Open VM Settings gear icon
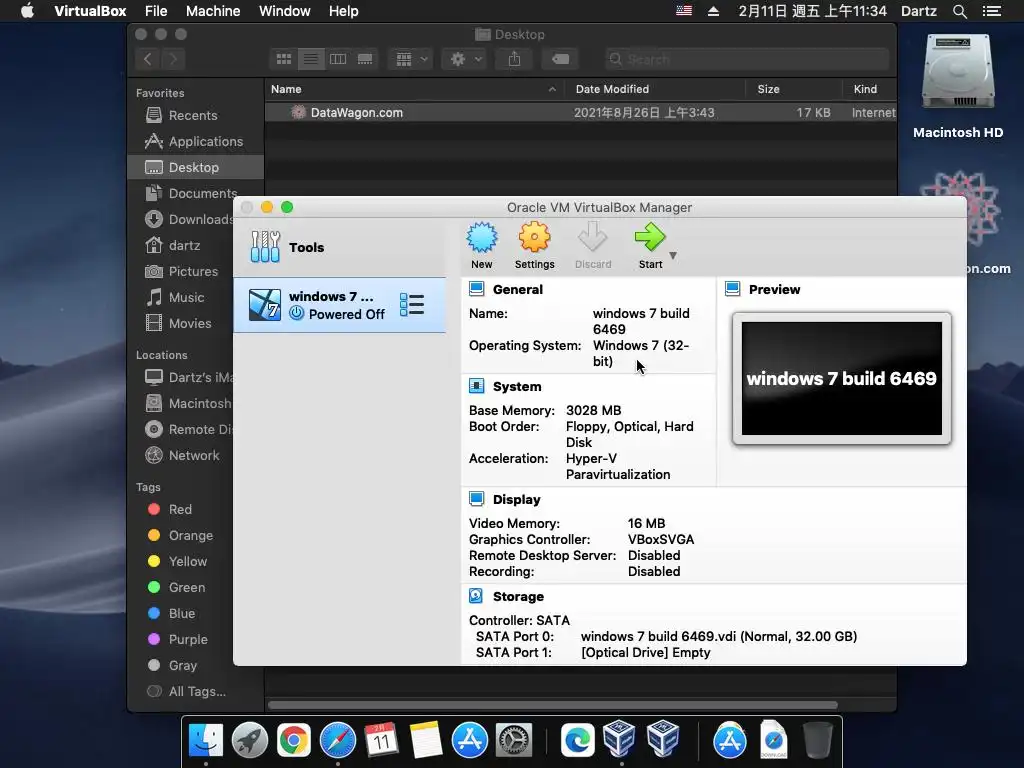Viewport: 1024px width, 768px height. point(534,238)
